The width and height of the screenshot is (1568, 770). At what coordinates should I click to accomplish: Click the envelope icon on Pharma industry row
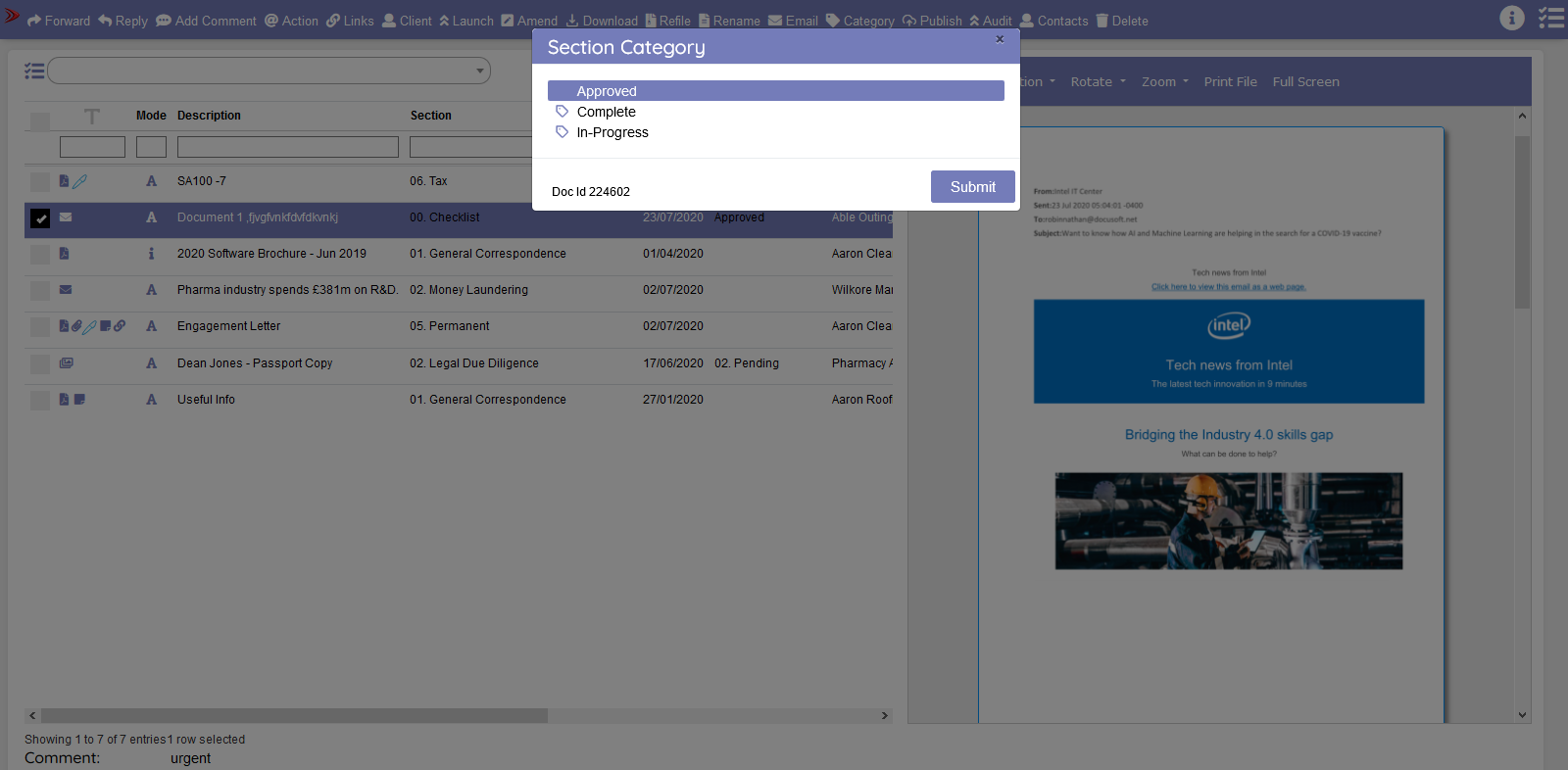point(66,290)
